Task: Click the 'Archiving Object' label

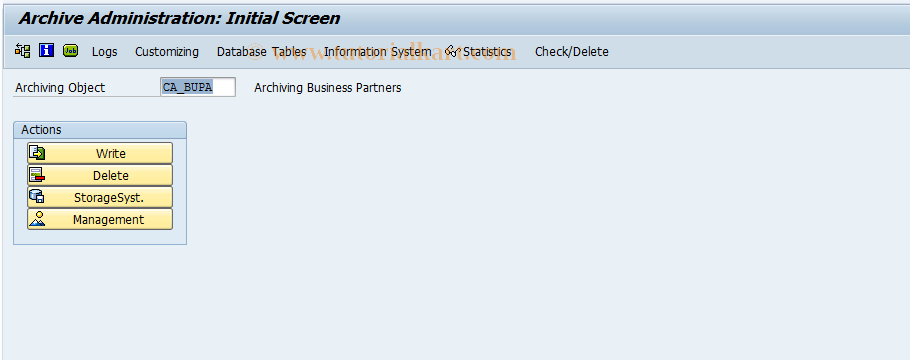Action: [60, 88]
